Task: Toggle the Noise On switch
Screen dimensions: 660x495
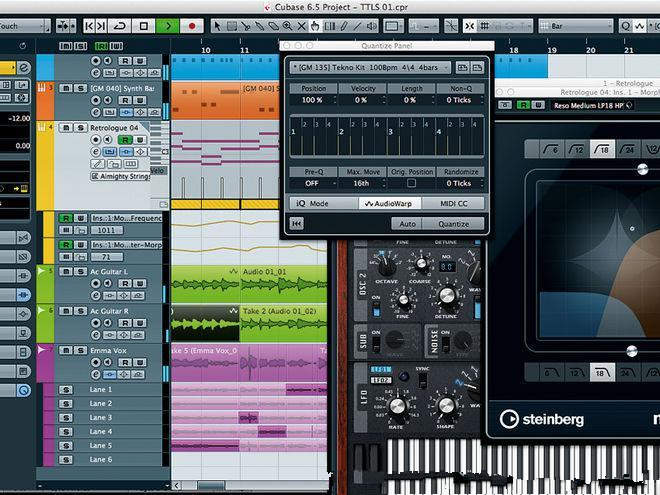Action: coord(446,343)
